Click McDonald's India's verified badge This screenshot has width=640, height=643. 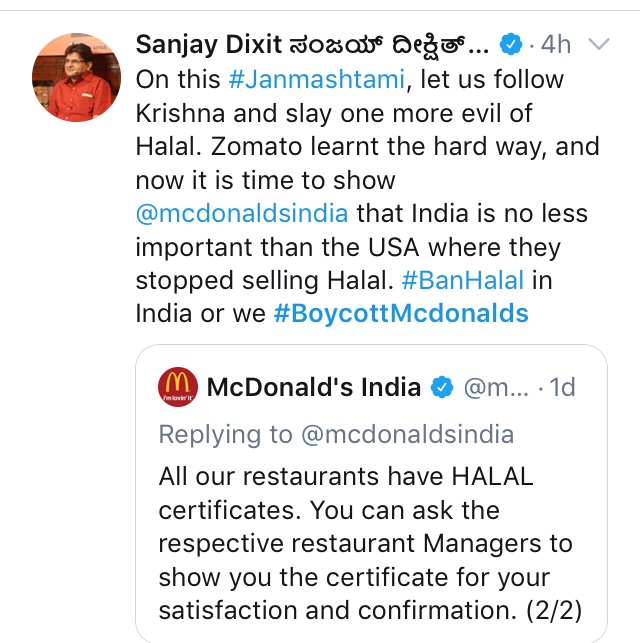[441, 387]
